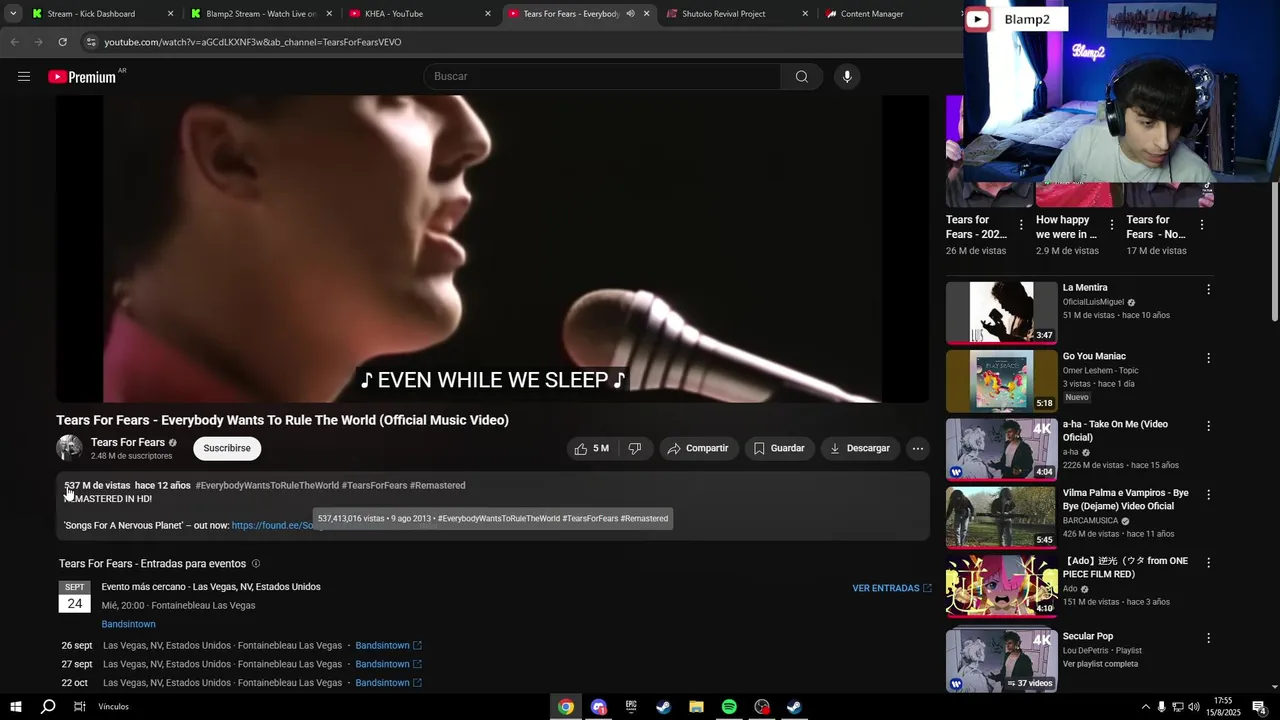Open options menu for La Mentira
Viewport: 1280px width, 720px height.
1208,289
